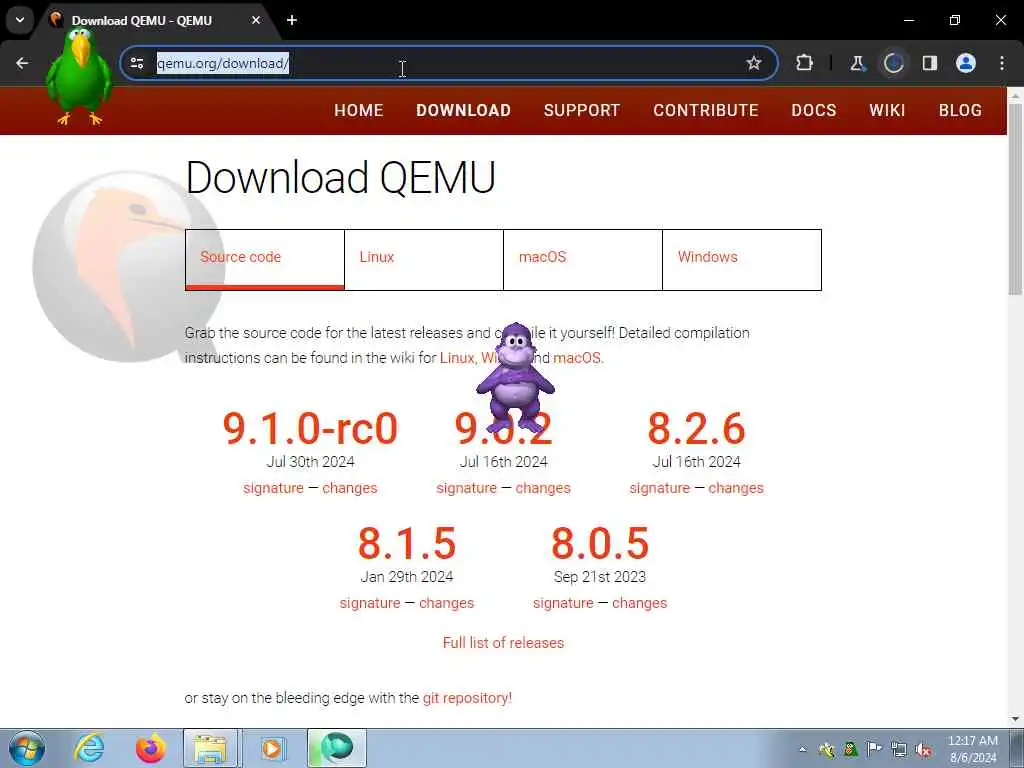Image resolution: width=1024 pixels, height=768 pixels.
Task: Open SUPPORT in the site navigation
Action: click(582, 110)
